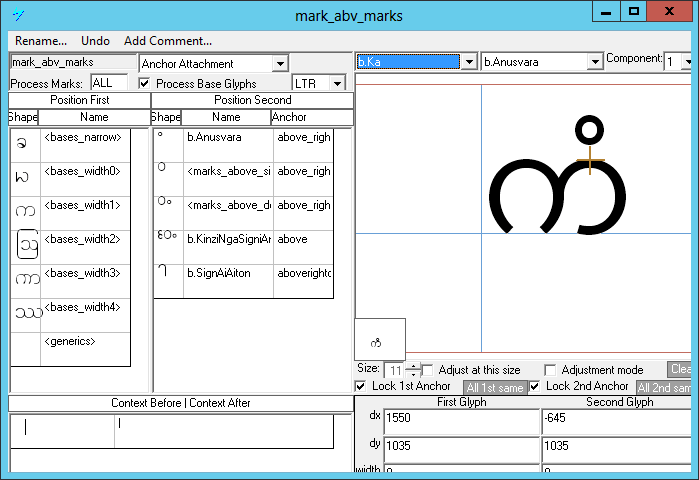The height and width of the screenshot is (480, 699).
Task: Click the b.Anusvara mark shape icon
Action: pos(160,134)
